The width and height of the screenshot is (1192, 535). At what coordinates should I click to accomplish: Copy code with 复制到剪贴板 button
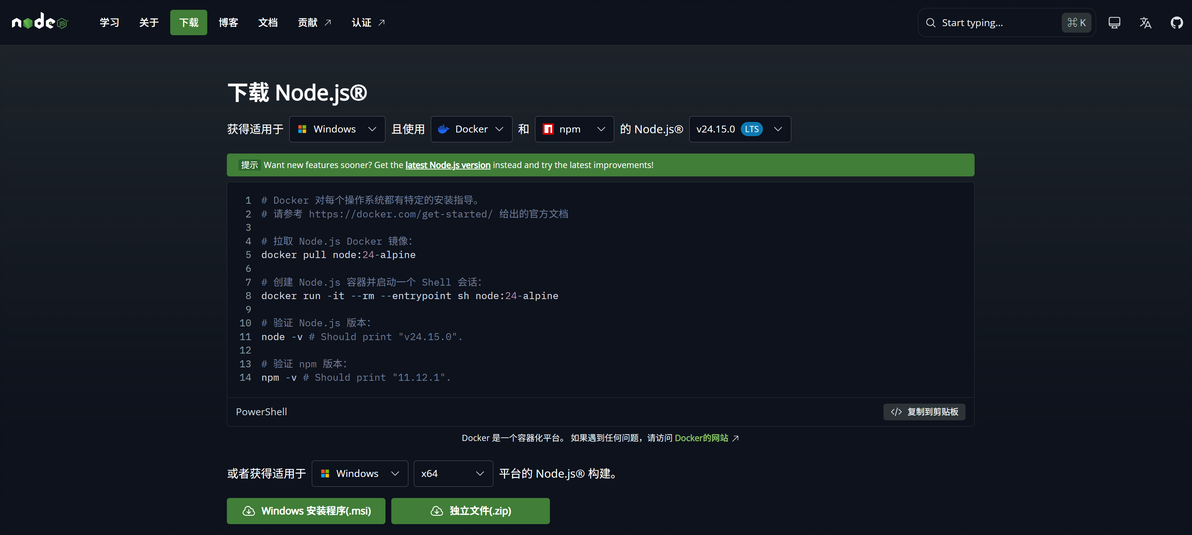pyautogui.click(x=924, y=412)
